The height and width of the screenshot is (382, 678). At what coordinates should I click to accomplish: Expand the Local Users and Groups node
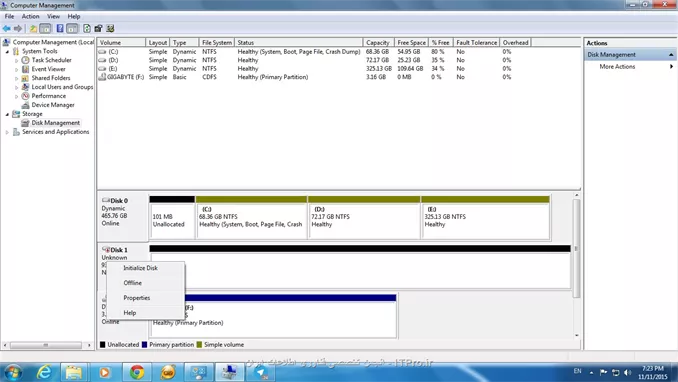coord(17,87)
